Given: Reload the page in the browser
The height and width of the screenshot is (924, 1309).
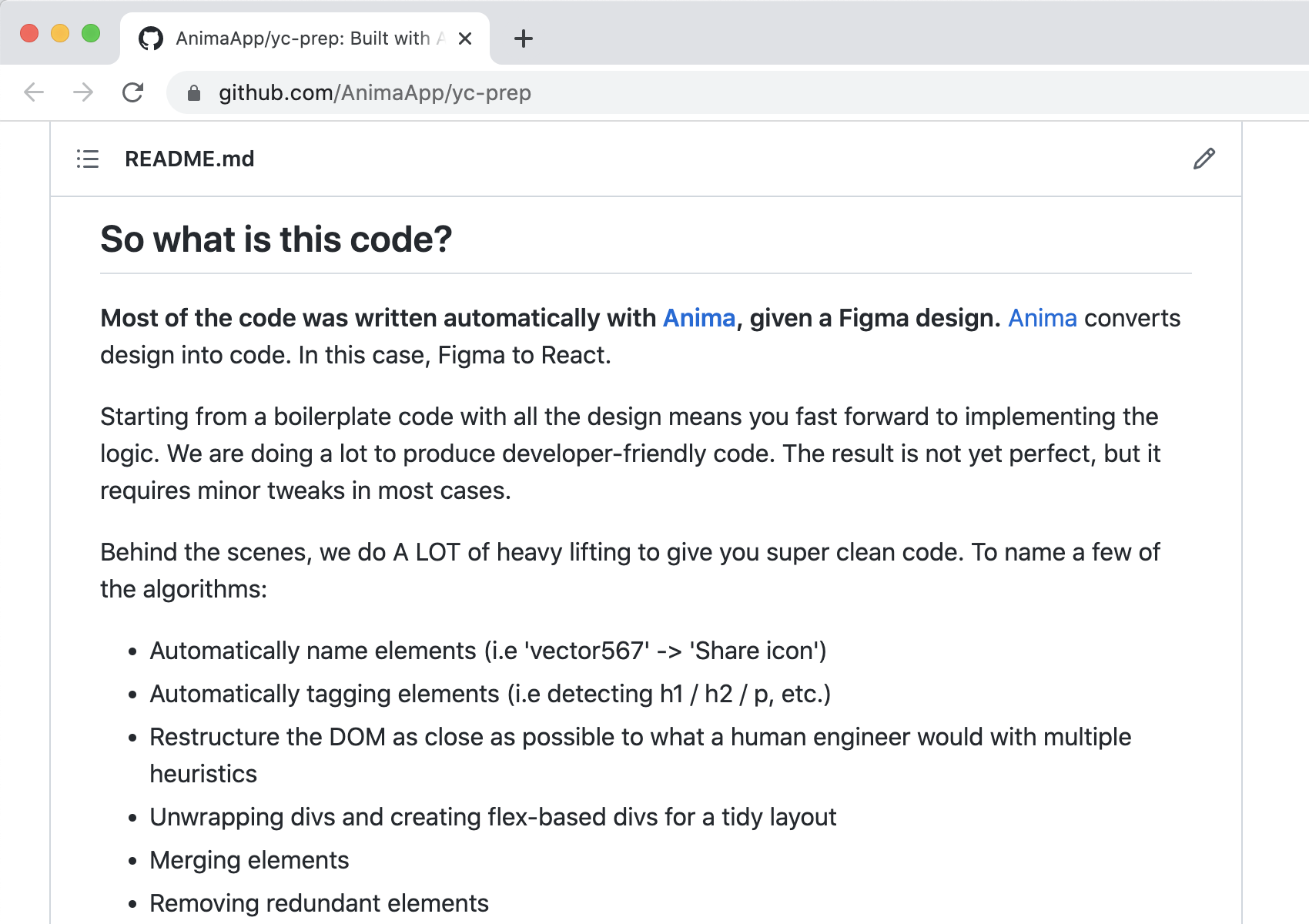Looking at the screenshot, I should pyautogui.click(x=132, y=92).
